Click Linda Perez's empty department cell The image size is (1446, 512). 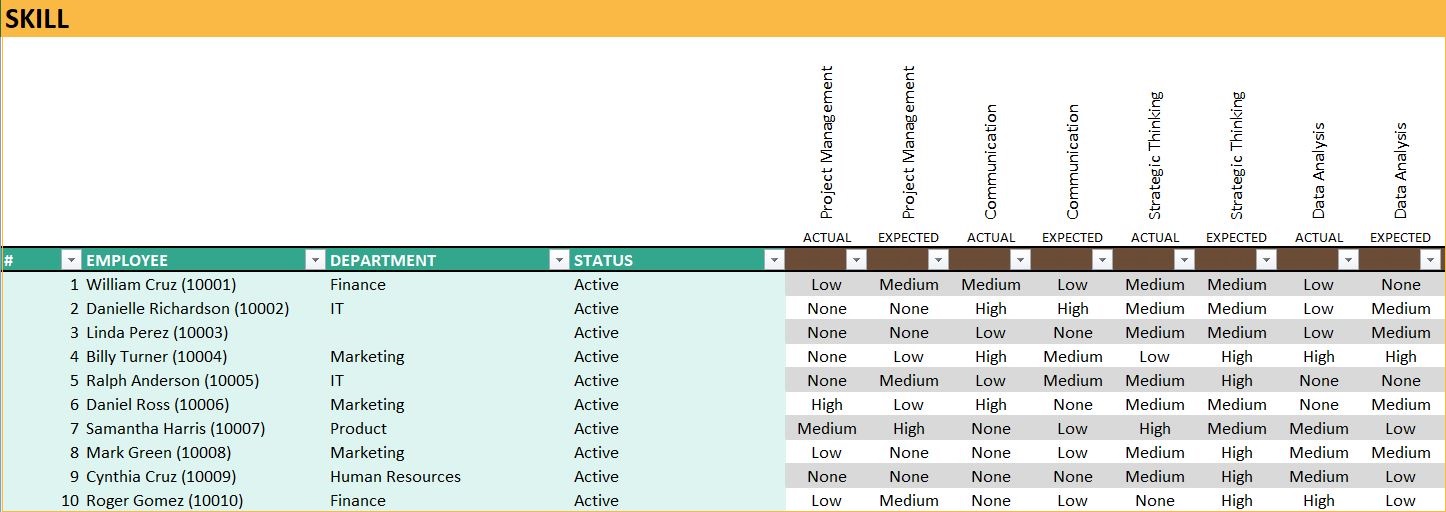tap(448, 332)
